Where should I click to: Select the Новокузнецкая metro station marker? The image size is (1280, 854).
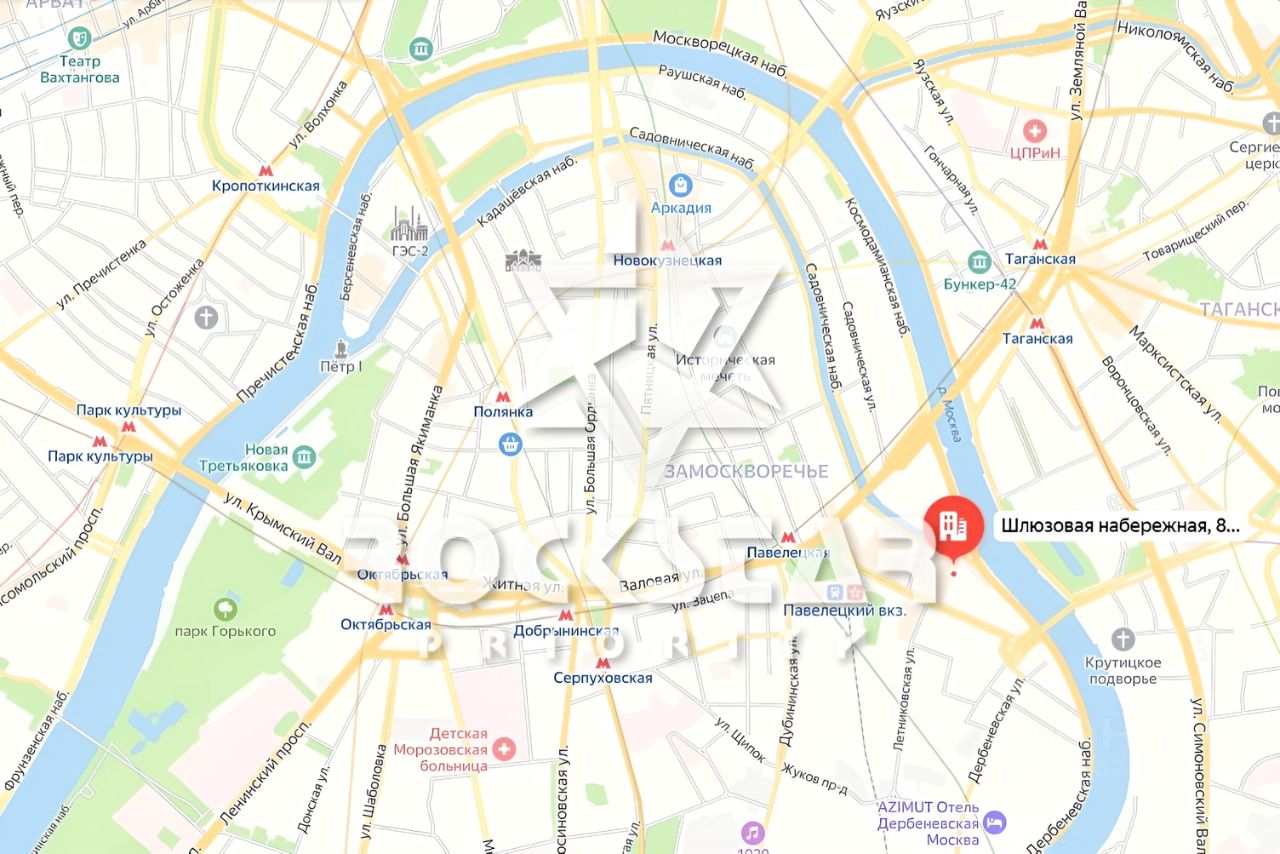(x=668, y=244)
